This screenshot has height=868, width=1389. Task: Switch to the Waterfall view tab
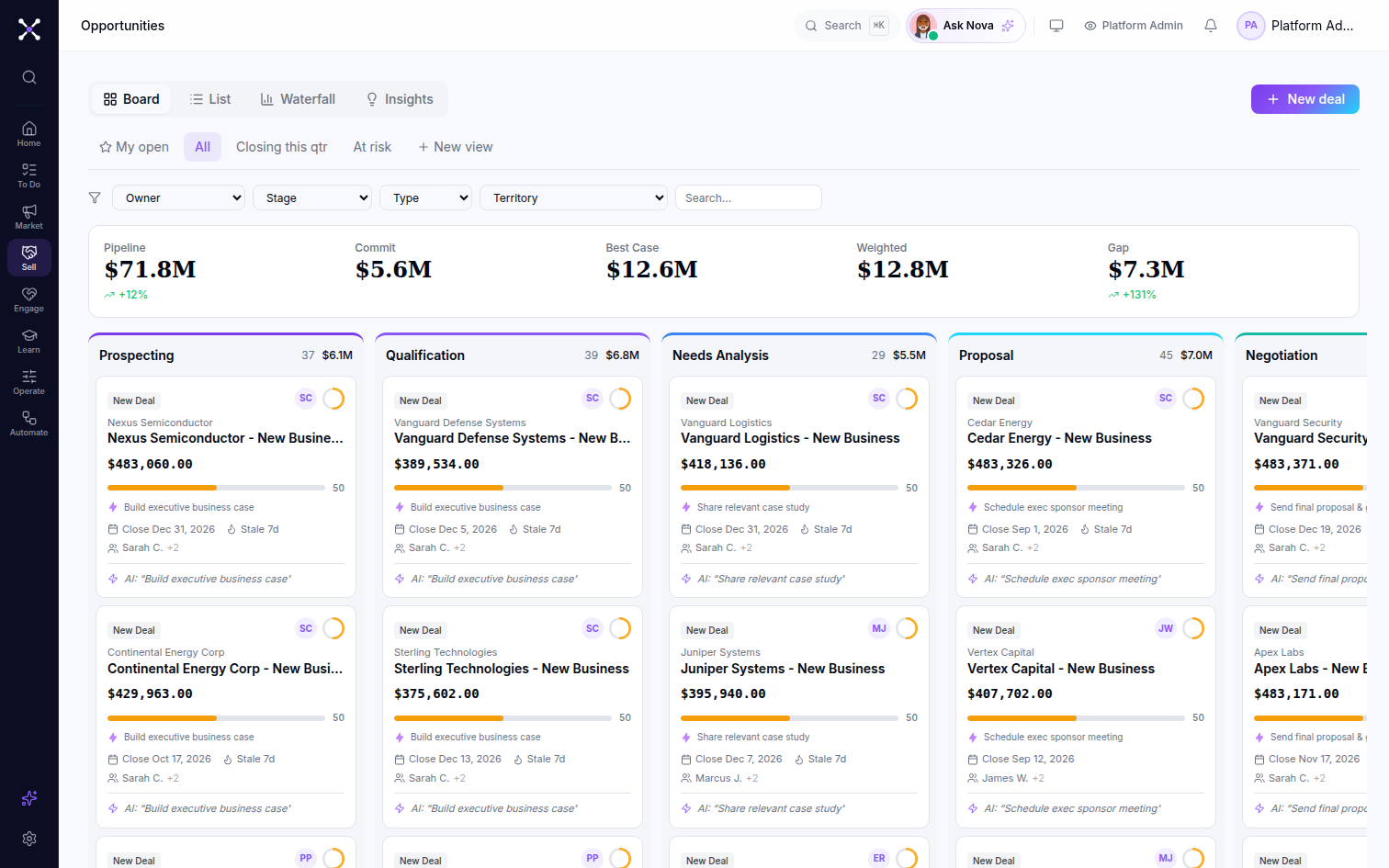point(298,99)
